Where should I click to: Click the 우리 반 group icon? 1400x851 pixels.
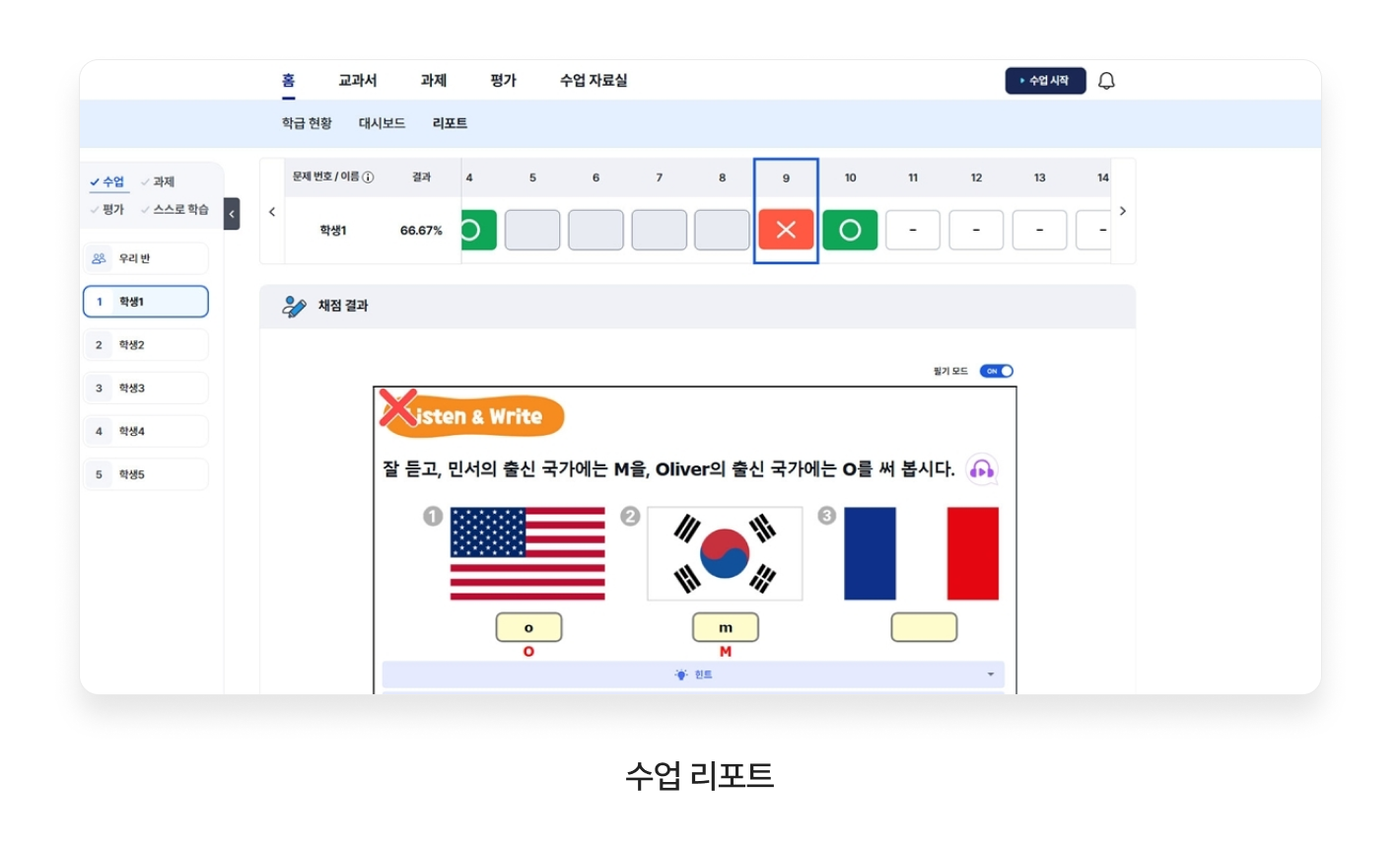pyautogui.click(x=99, y=258)
